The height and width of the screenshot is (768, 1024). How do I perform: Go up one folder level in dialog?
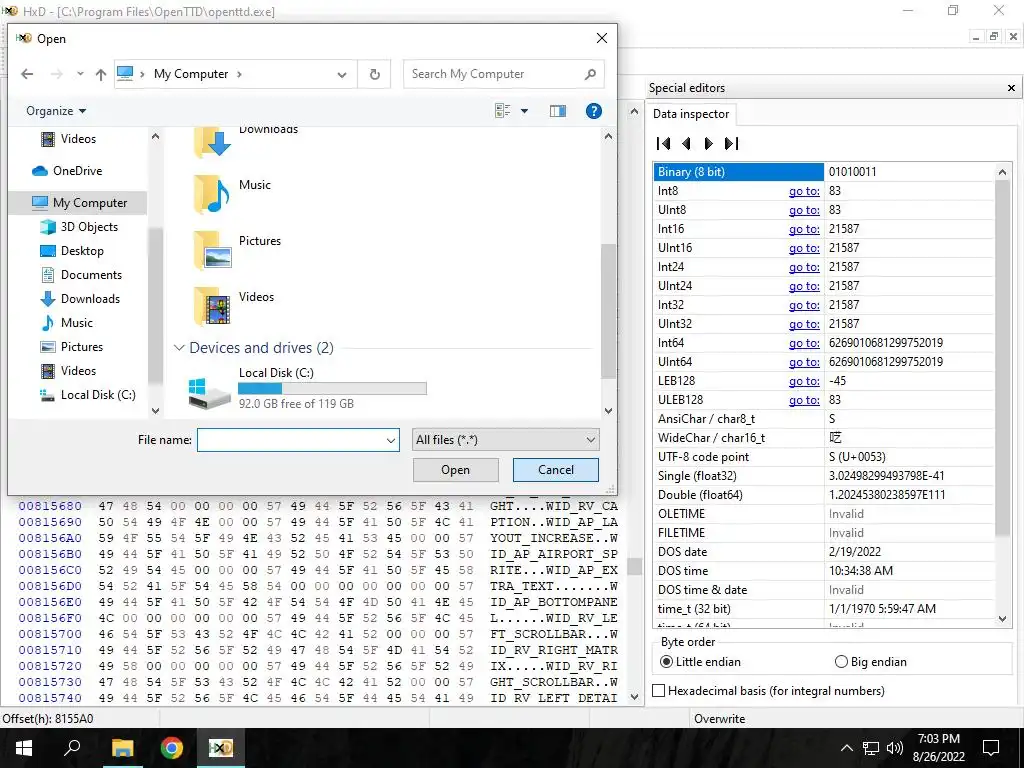[x=101, y=74]
